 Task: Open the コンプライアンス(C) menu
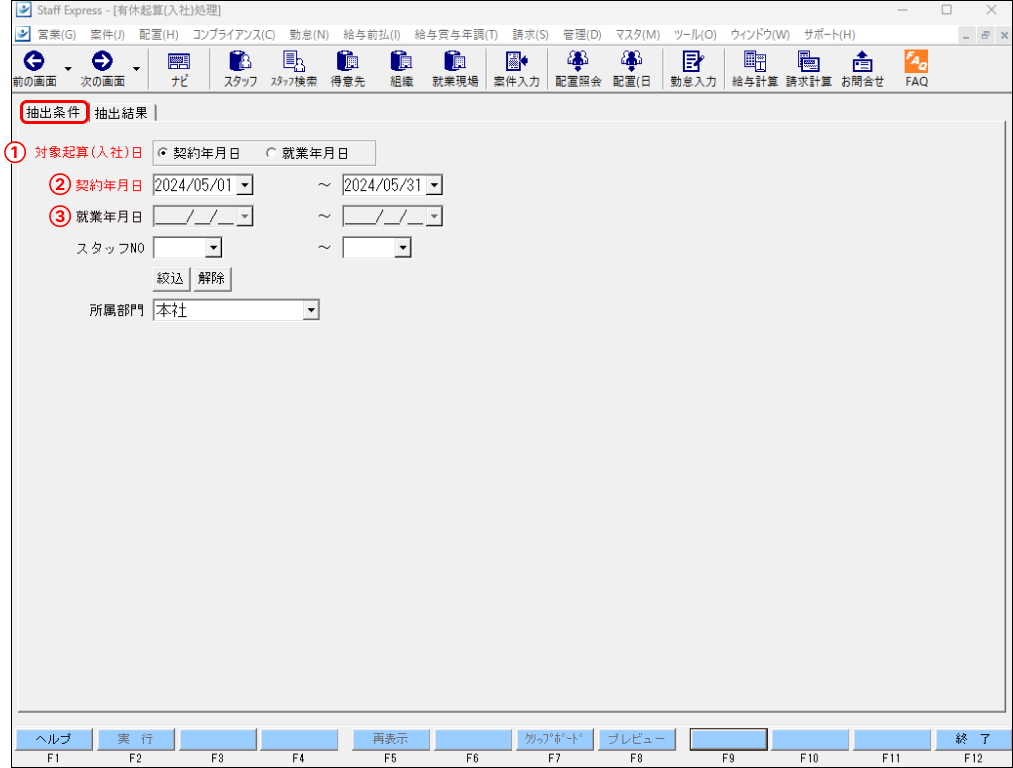[234, 34]
